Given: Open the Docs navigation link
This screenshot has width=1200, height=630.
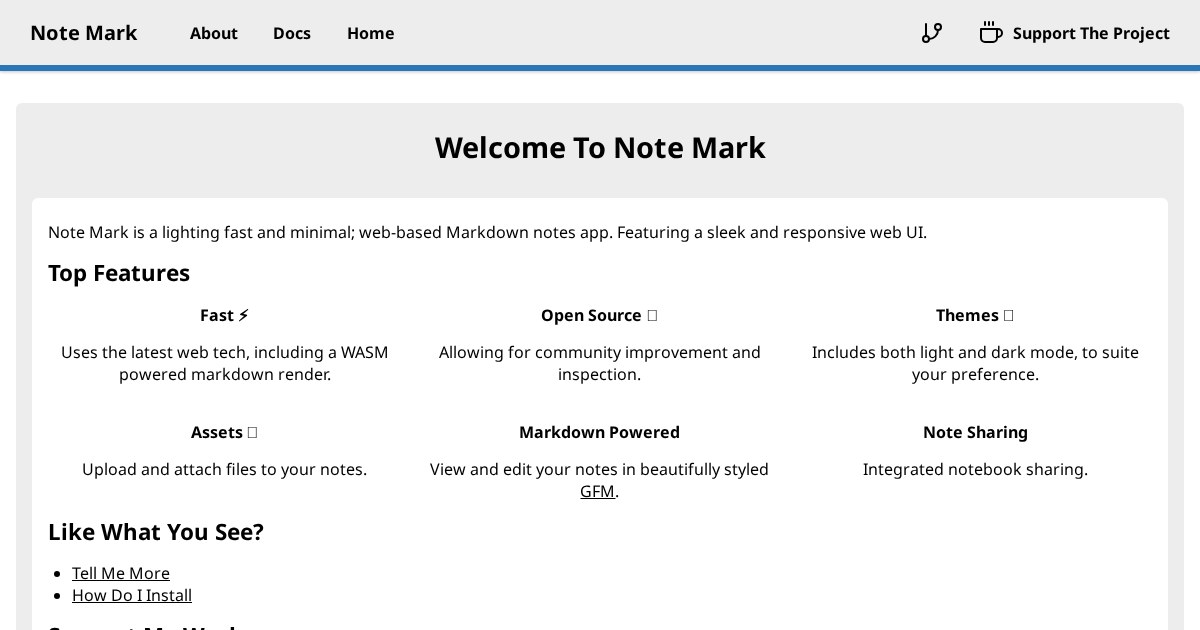Looking at the screenshot, I should click(x=292, y=33).
